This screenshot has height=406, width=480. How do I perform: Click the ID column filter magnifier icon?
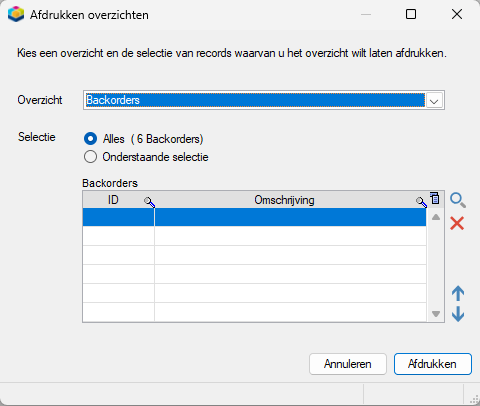(149, 202)
